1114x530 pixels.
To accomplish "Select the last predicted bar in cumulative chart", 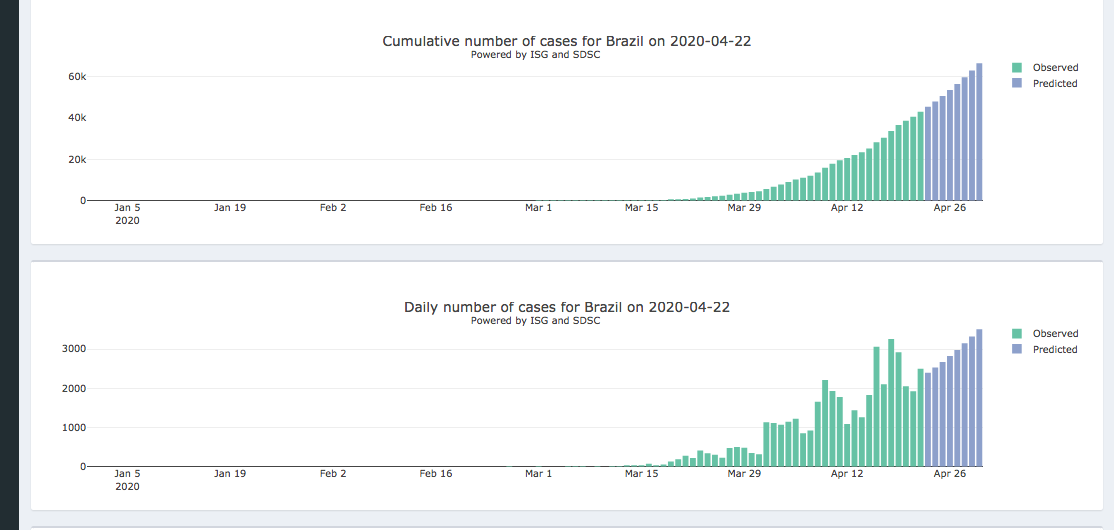I will coord(979,132).
